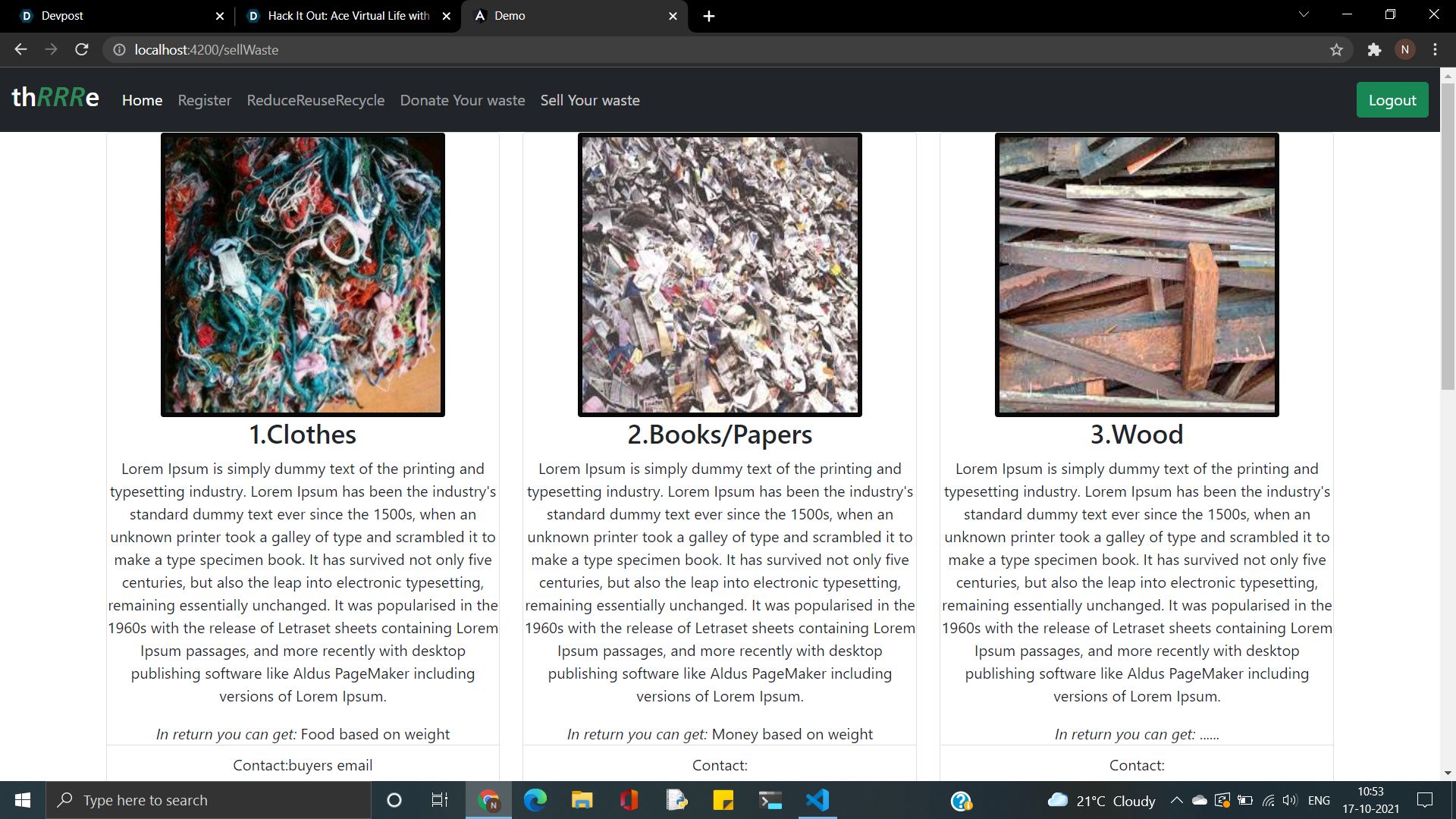The width and height of the screenshot is (1456, 819).
Task: Expand the tab search chevron
Action: [1304, 15]
